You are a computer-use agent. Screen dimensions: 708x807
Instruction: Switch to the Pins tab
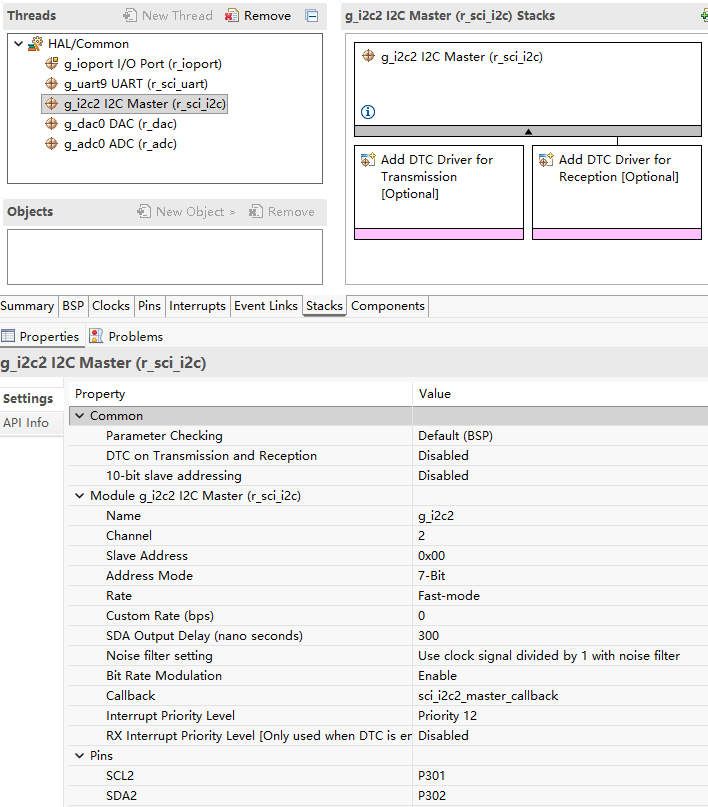tap(149, 306)
